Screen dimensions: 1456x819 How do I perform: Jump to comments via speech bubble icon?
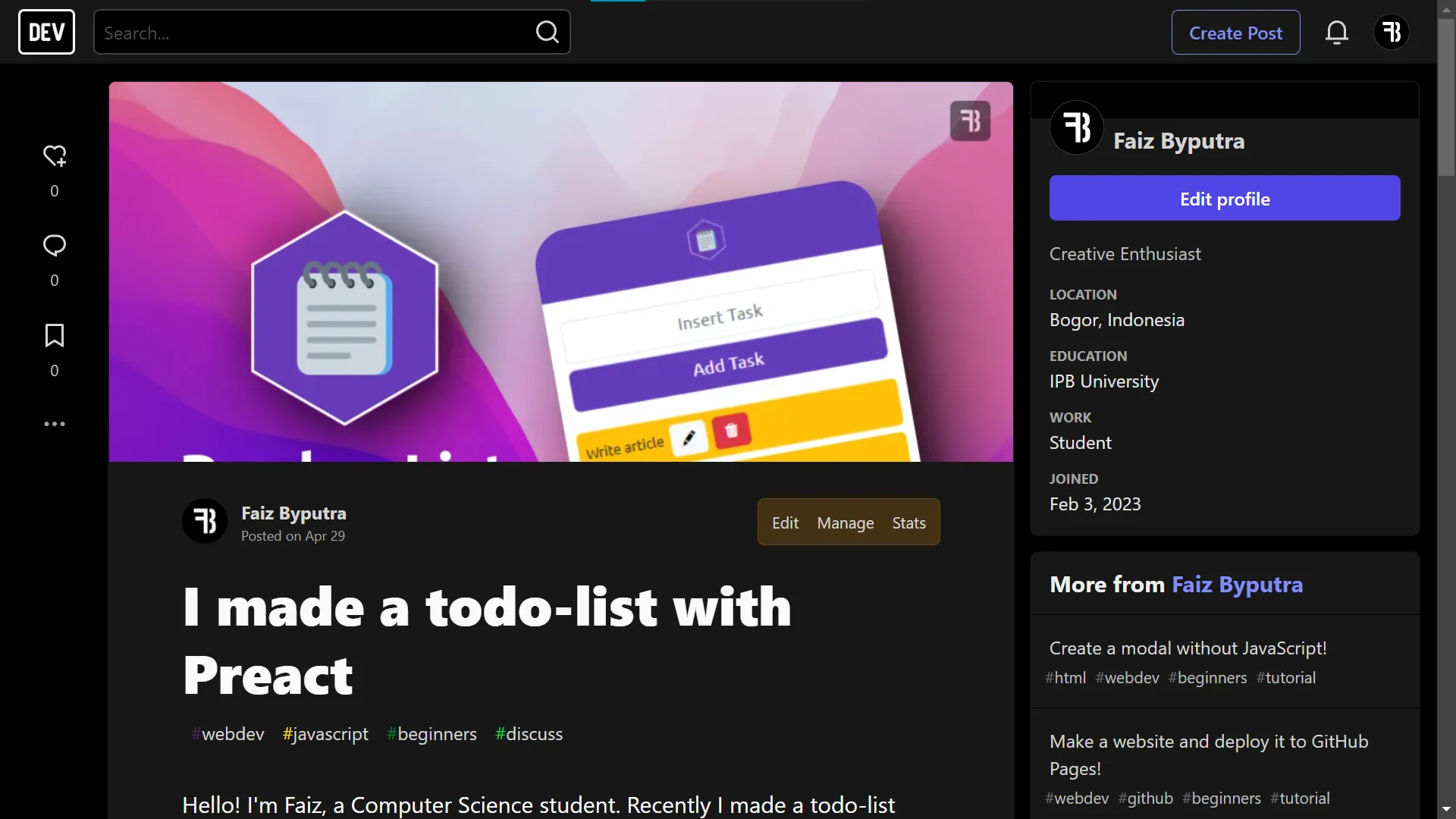(x=55, y=245)
